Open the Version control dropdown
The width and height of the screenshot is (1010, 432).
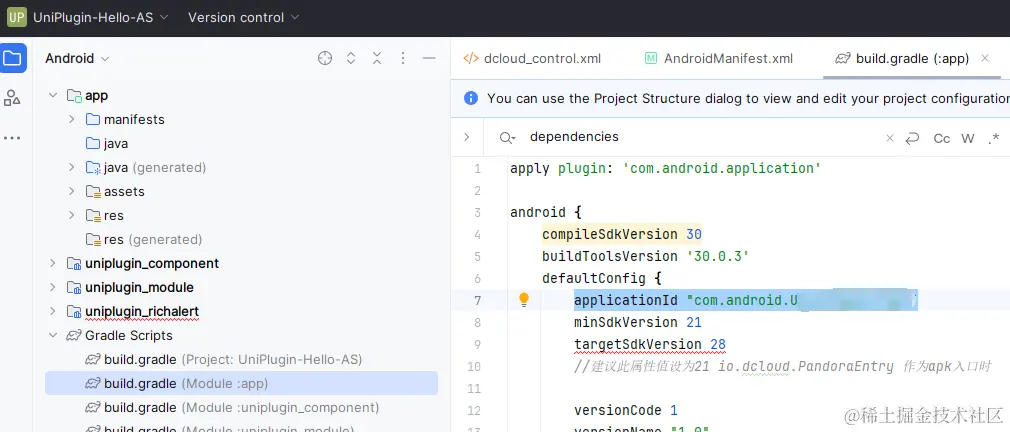tap(243, 17)
